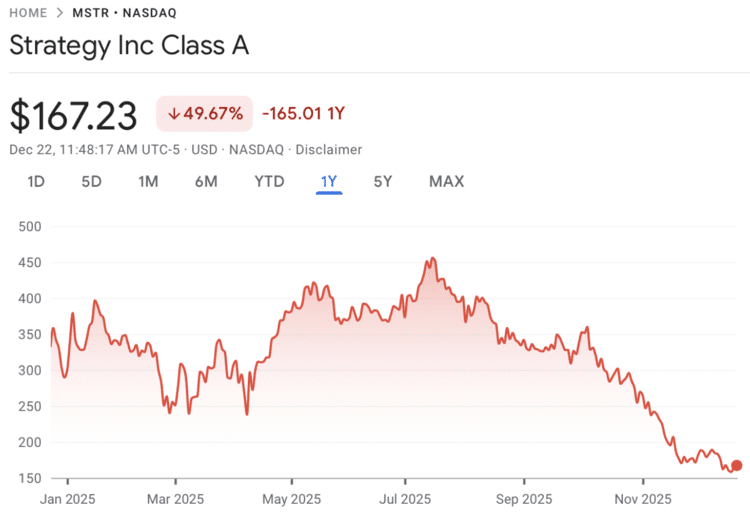750x519 pixels.
Task: Select the 5D range tab
Action: pyautogui.click(x=92, y=182)
